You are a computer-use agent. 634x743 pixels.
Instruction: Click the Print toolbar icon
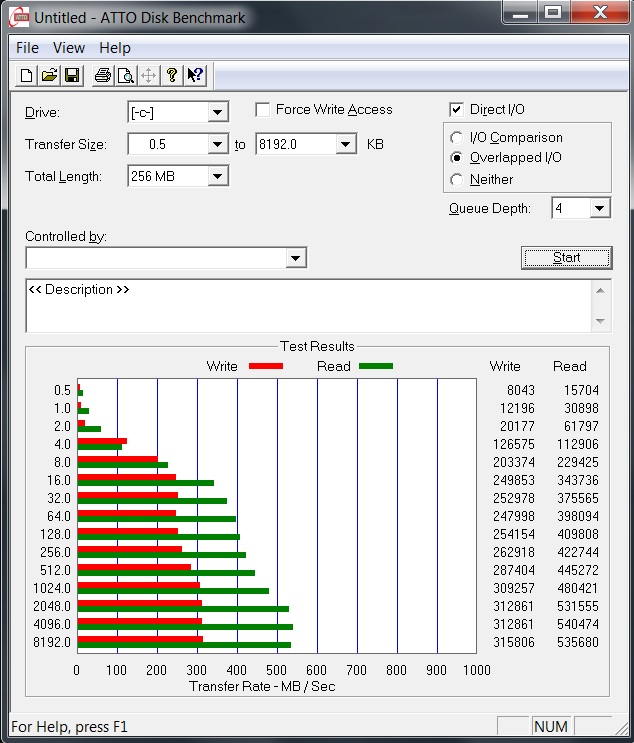click(102, 76)
